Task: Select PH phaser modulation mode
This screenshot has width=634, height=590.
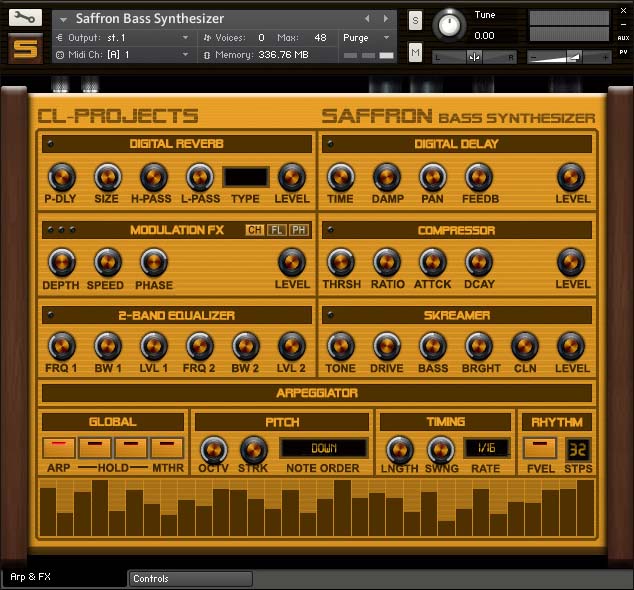Action: point(299,230)
